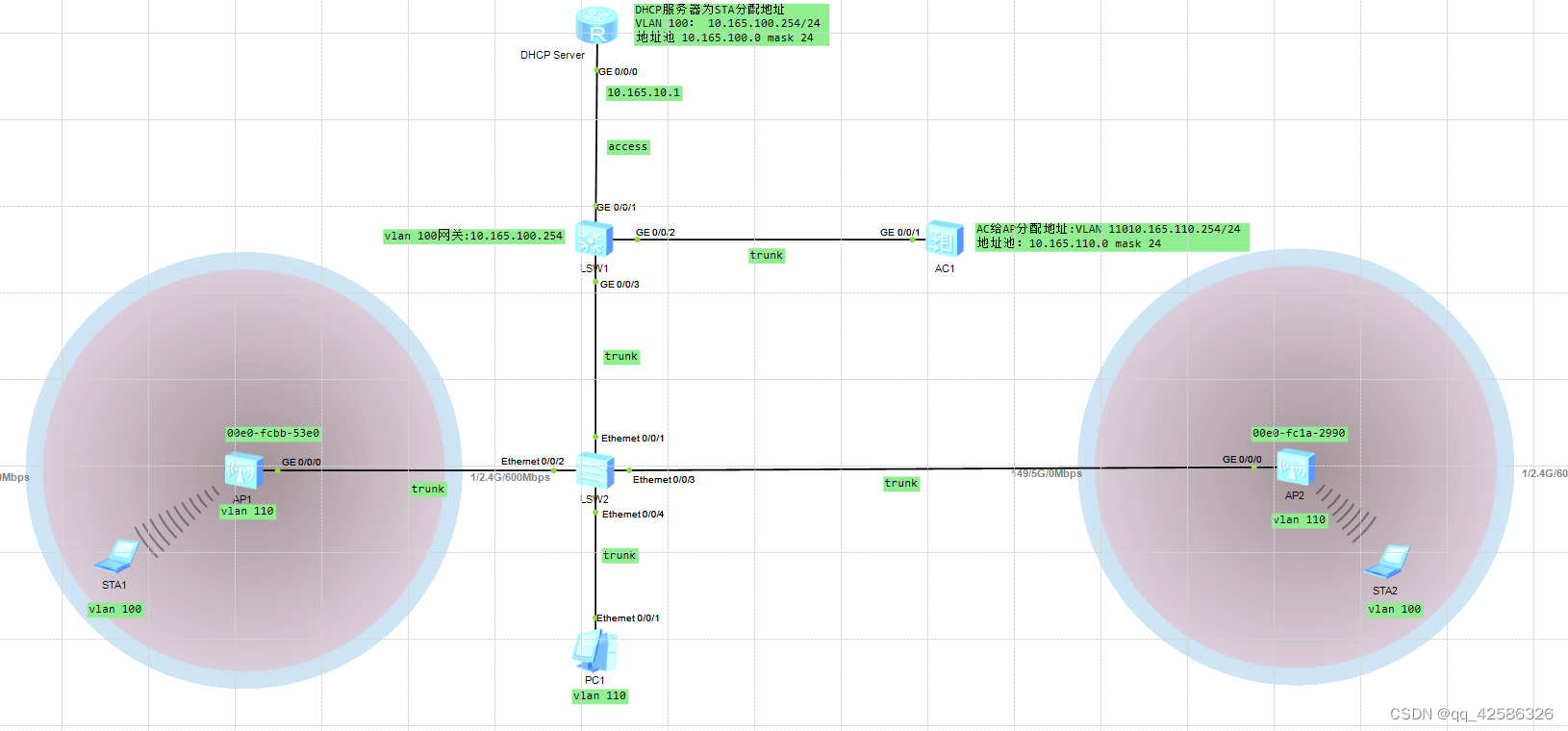Click the Ethernet 0/0/1 port label above PC1
The width and height of the screenshot is (1568, 731).
628,618
